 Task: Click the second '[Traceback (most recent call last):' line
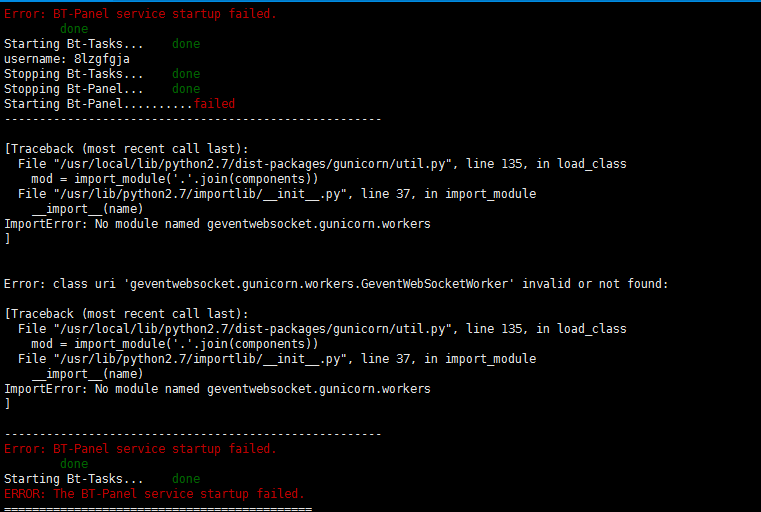coord(126,314)
